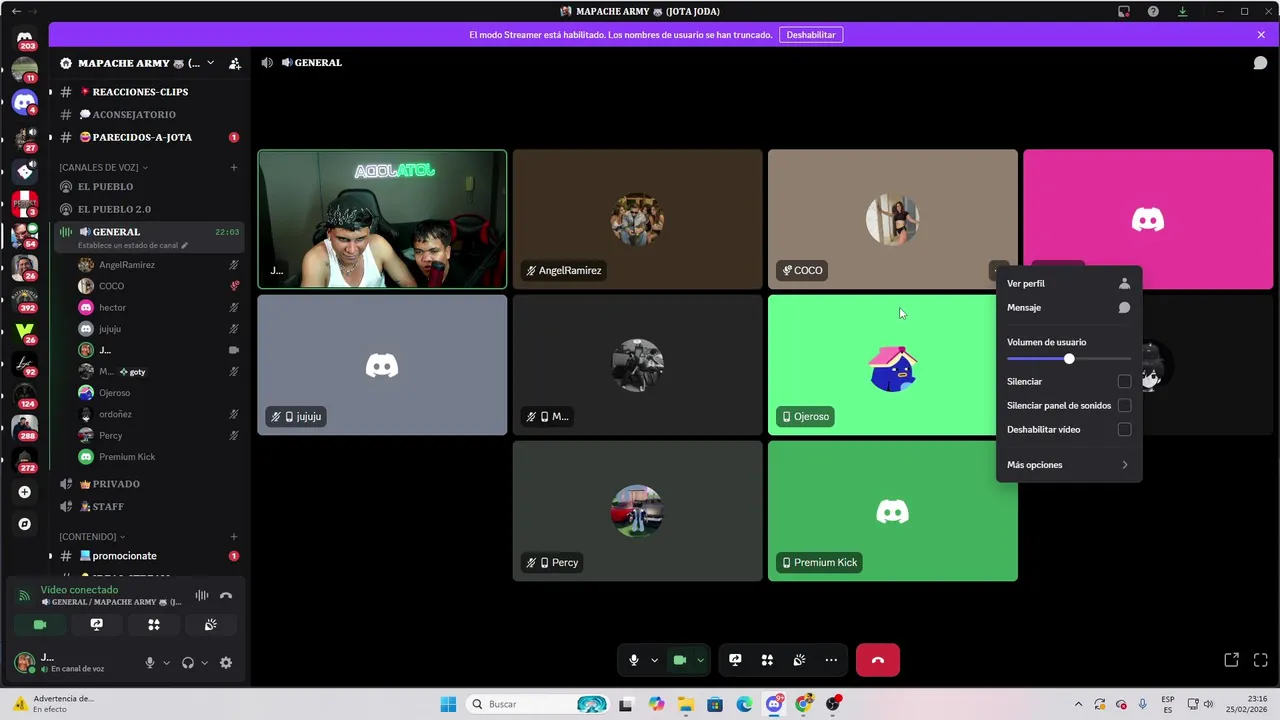The image size is (1280, 720).
Task: Click Deshabilitar in streamer mode banner
Action: click(x=811, y=34)
